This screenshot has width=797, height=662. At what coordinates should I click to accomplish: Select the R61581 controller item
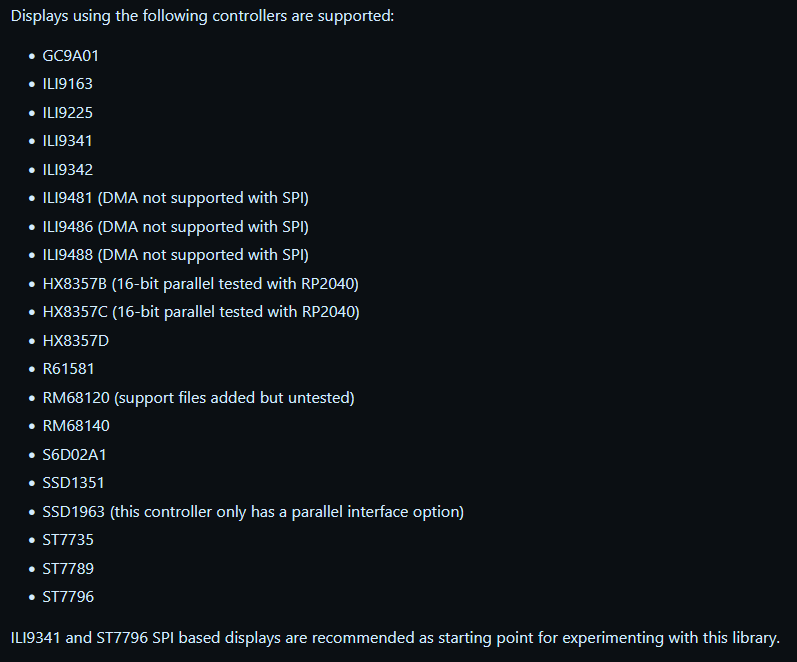69,369
